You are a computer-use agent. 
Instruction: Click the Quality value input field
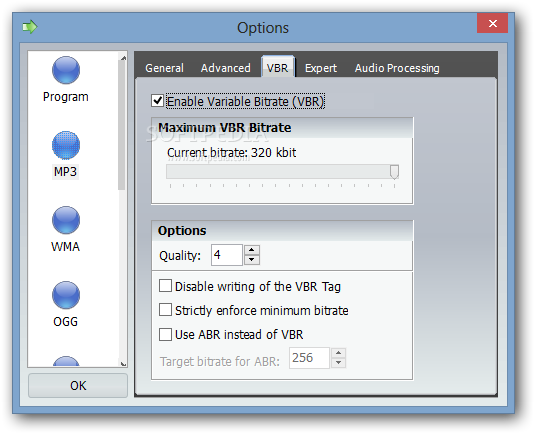click(227, 255)
